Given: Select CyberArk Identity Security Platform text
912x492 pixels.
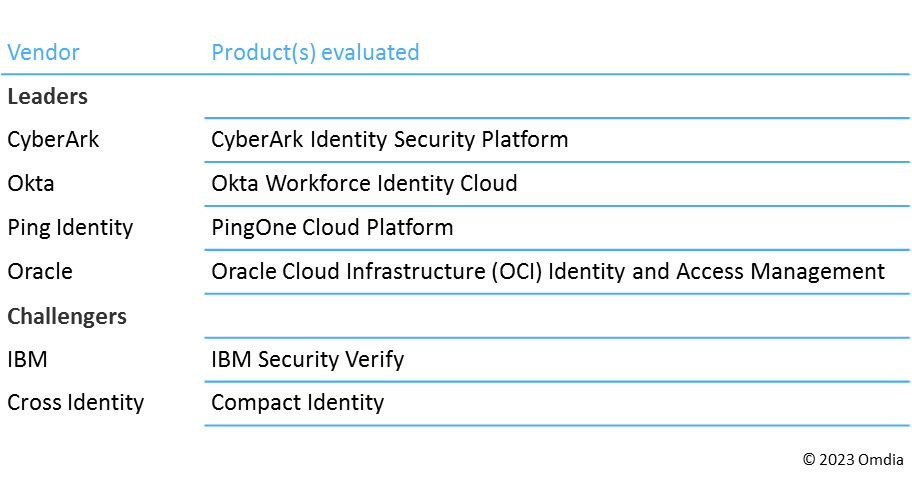Looking at the screenshot, I should coord(390,140).
